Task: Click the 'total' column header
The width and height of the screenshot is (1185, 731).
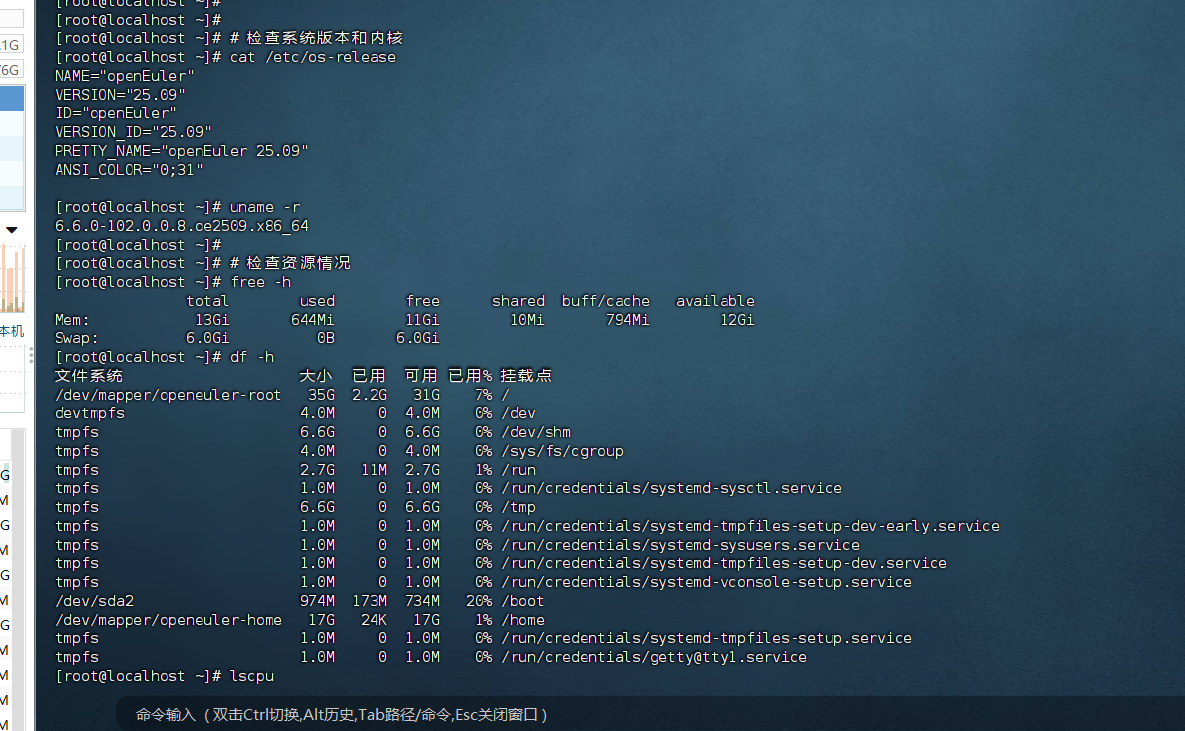Action: click(x=207, y=301)
